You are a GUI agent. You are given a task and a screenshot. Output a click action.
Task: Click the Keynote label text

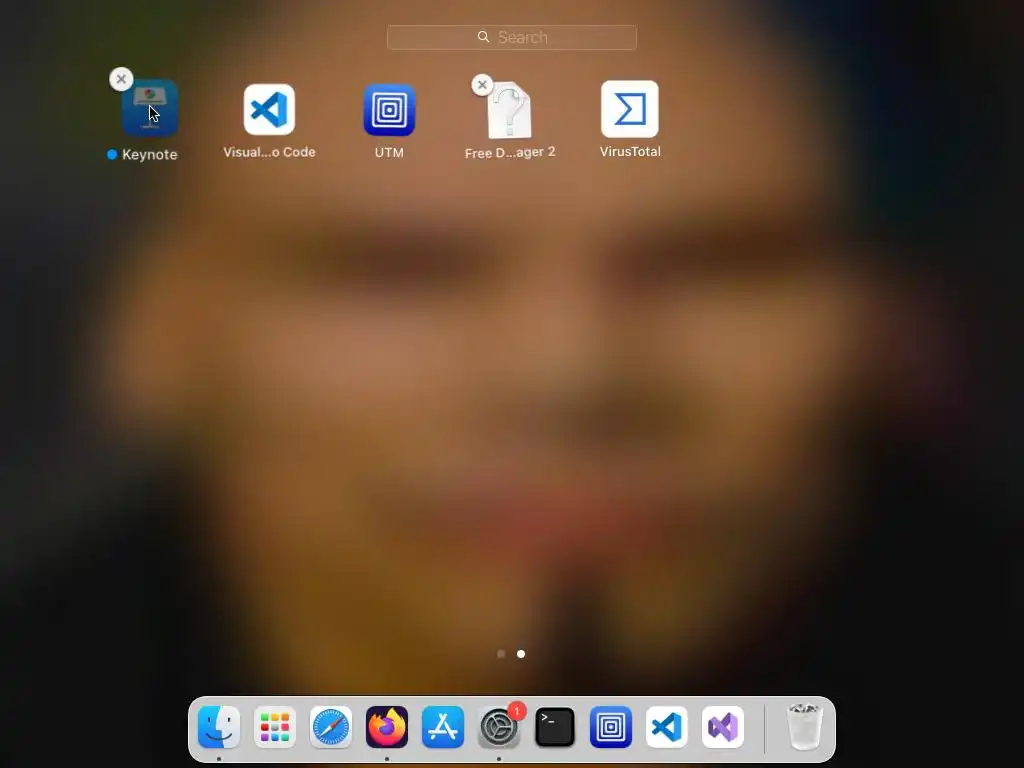(150, 155)
